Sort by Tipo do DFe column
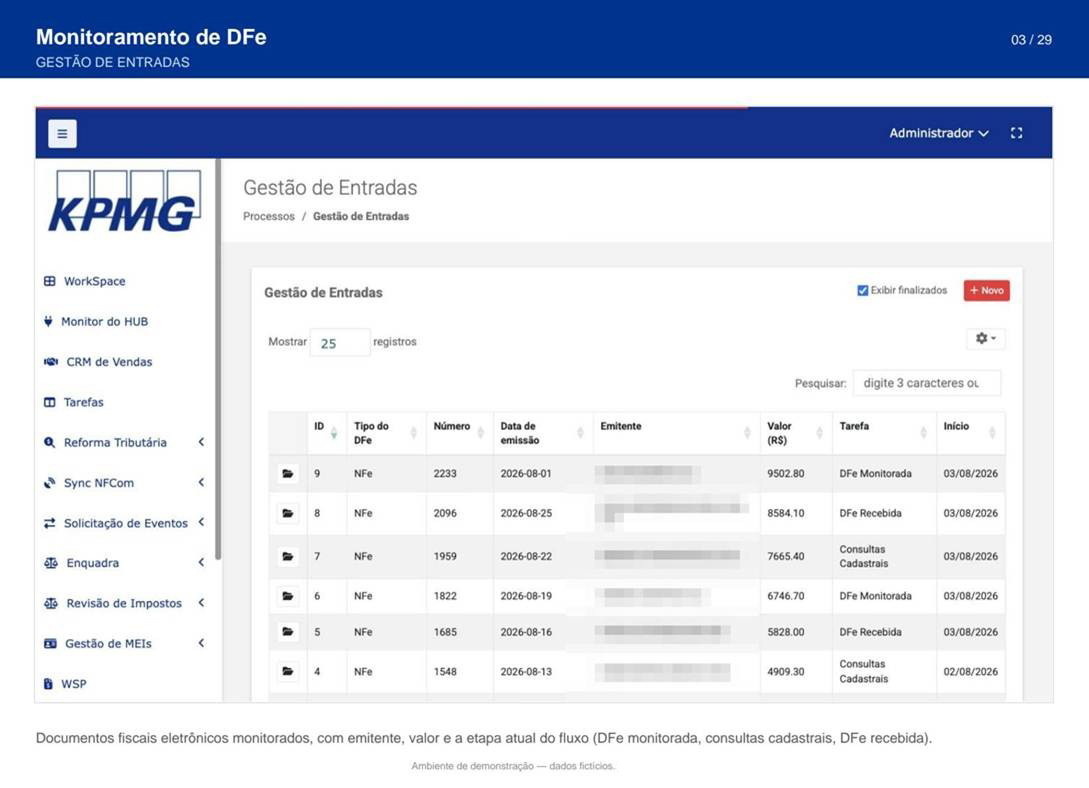Screen dimensions: 1089x788 pos(386,433)
